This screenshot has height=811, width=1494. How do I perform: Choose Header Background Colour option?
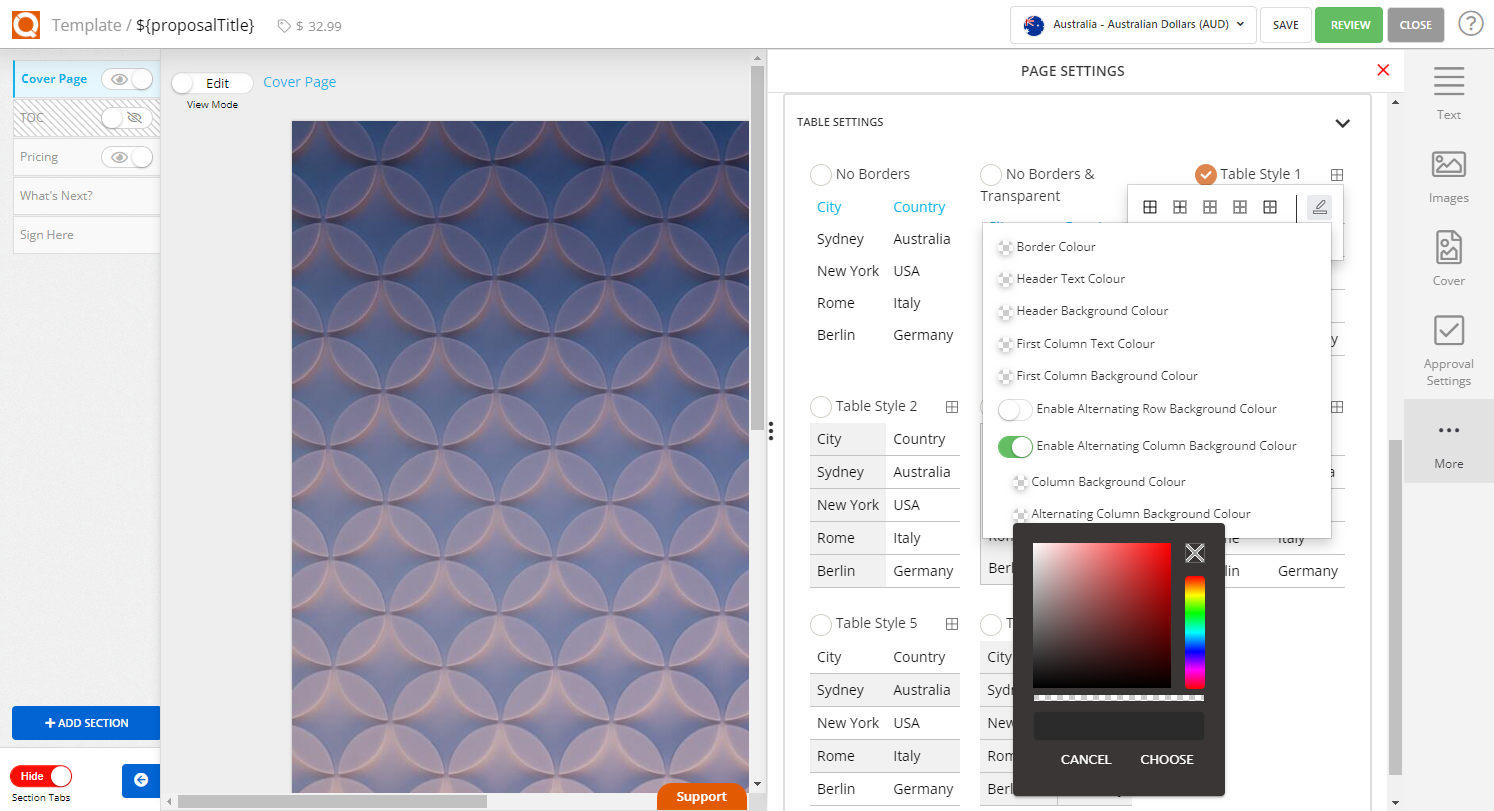[x=1092, y=311]
